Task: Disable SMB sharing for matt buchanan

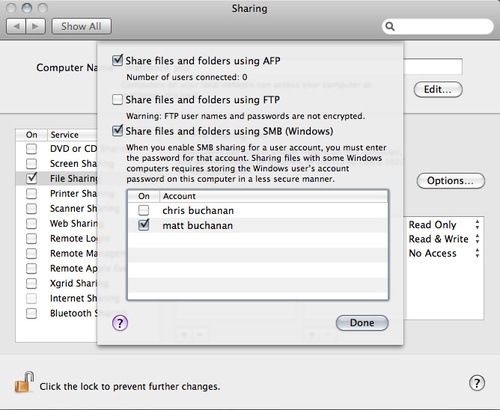Action: (144, 225)
